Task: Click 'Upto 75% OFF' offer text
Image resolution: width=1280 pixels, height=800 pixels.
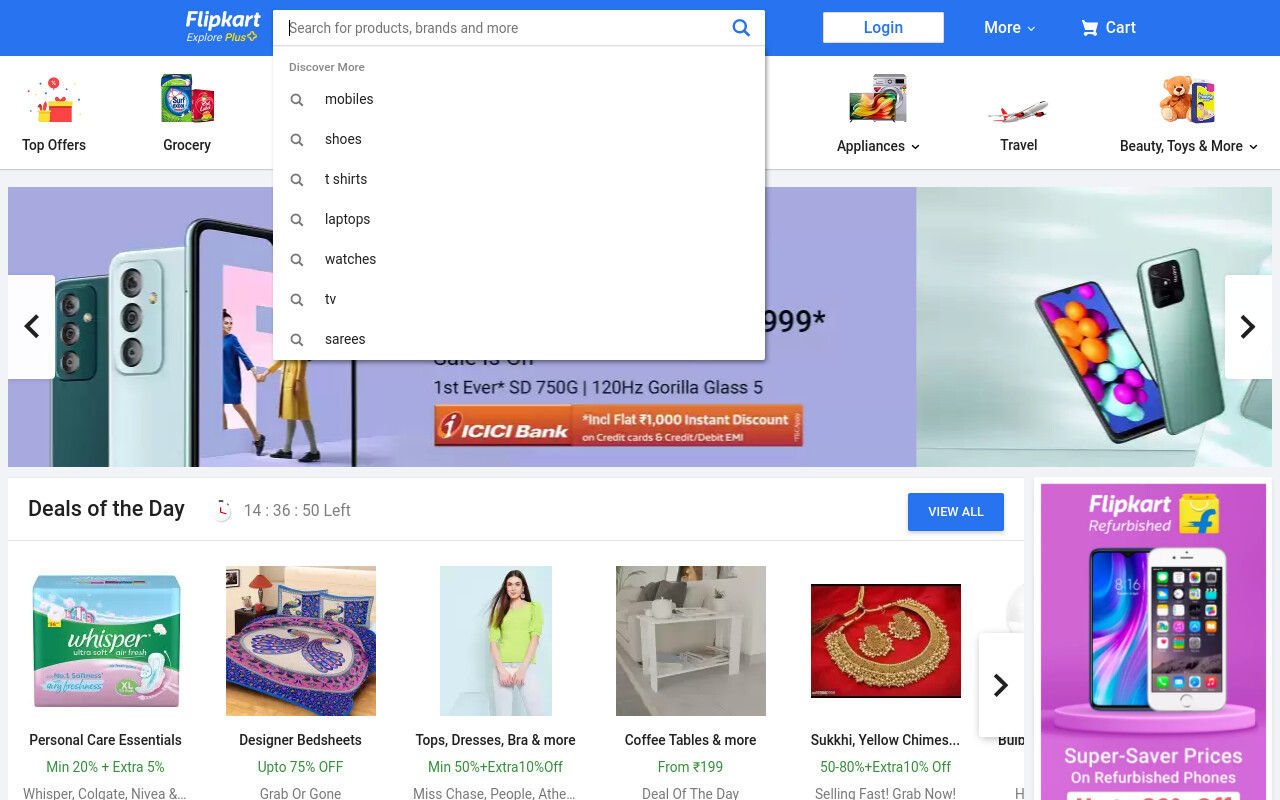Action: pyautogui.click(x=300, y=767)
